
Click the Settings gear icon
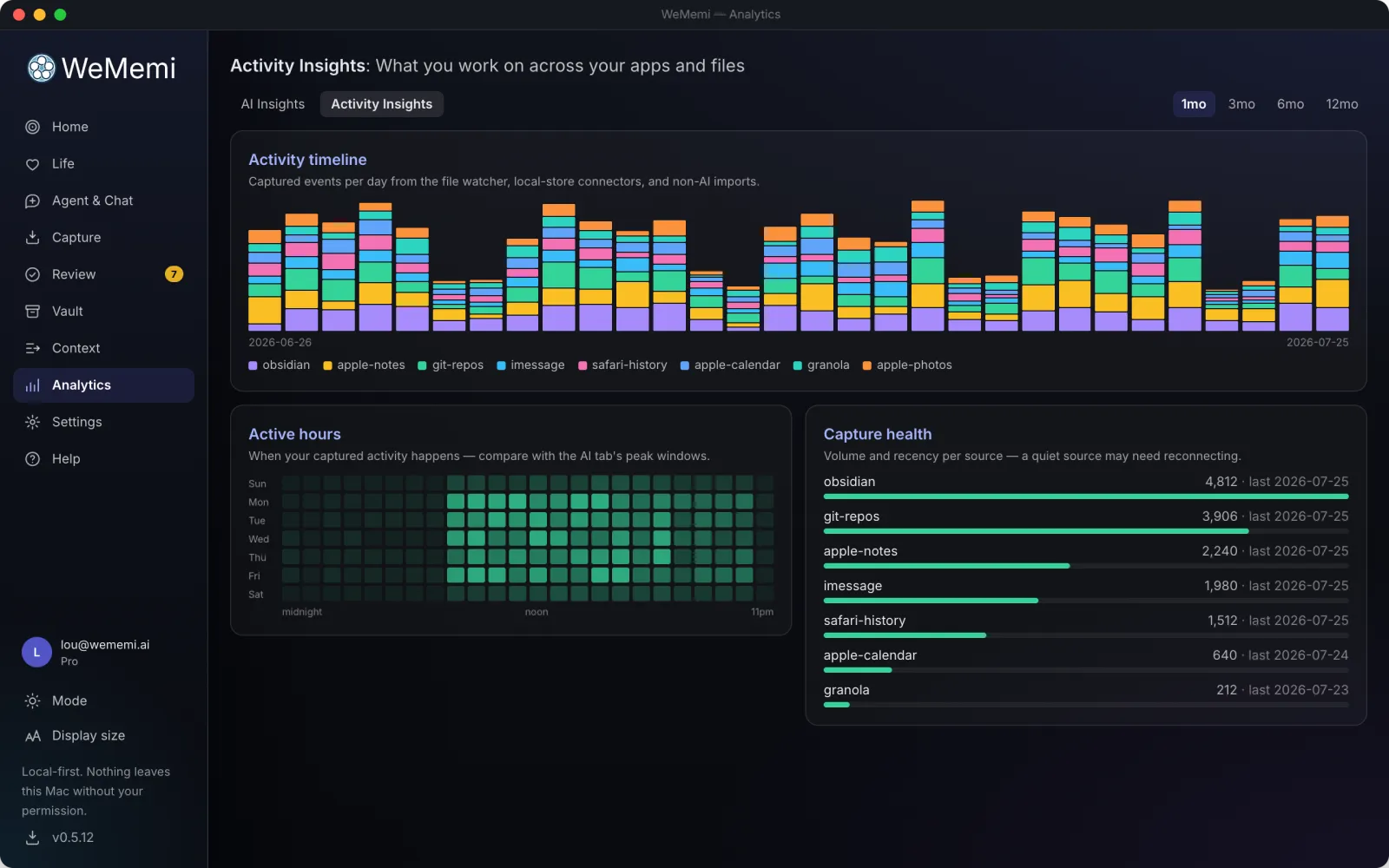point(32,422)
